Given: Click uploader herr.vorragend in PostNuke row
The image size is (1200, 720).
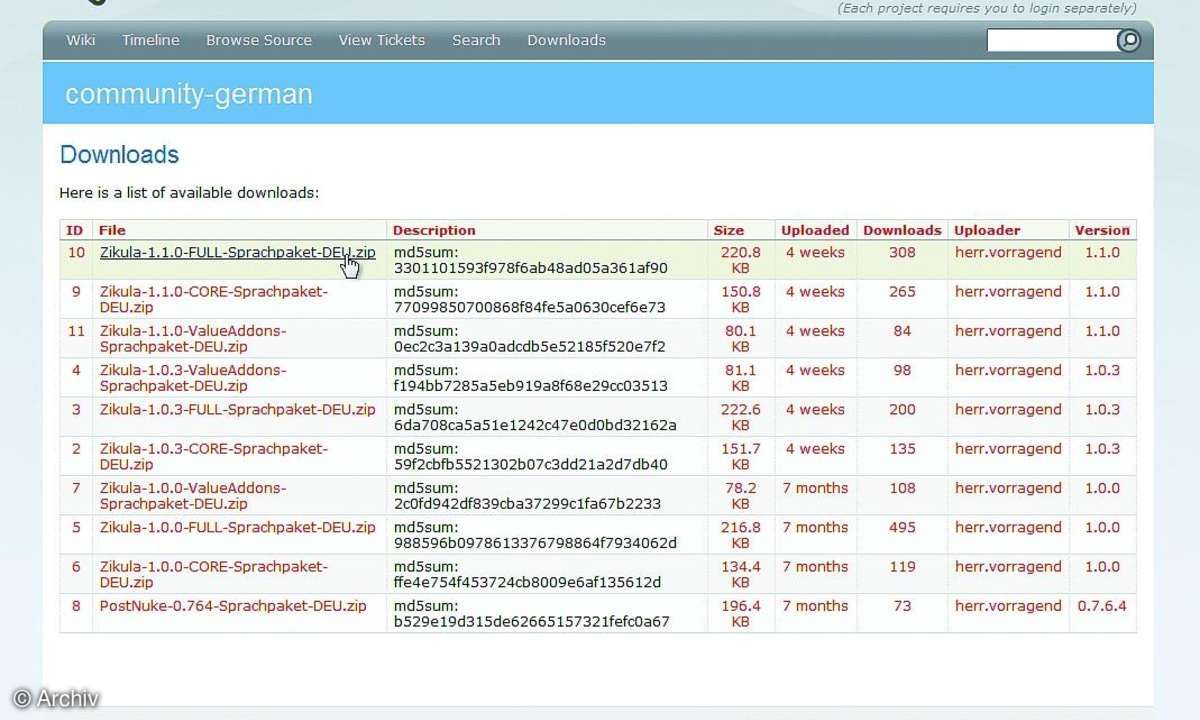Looking at the screenshot, I should tap(1008, 606).
